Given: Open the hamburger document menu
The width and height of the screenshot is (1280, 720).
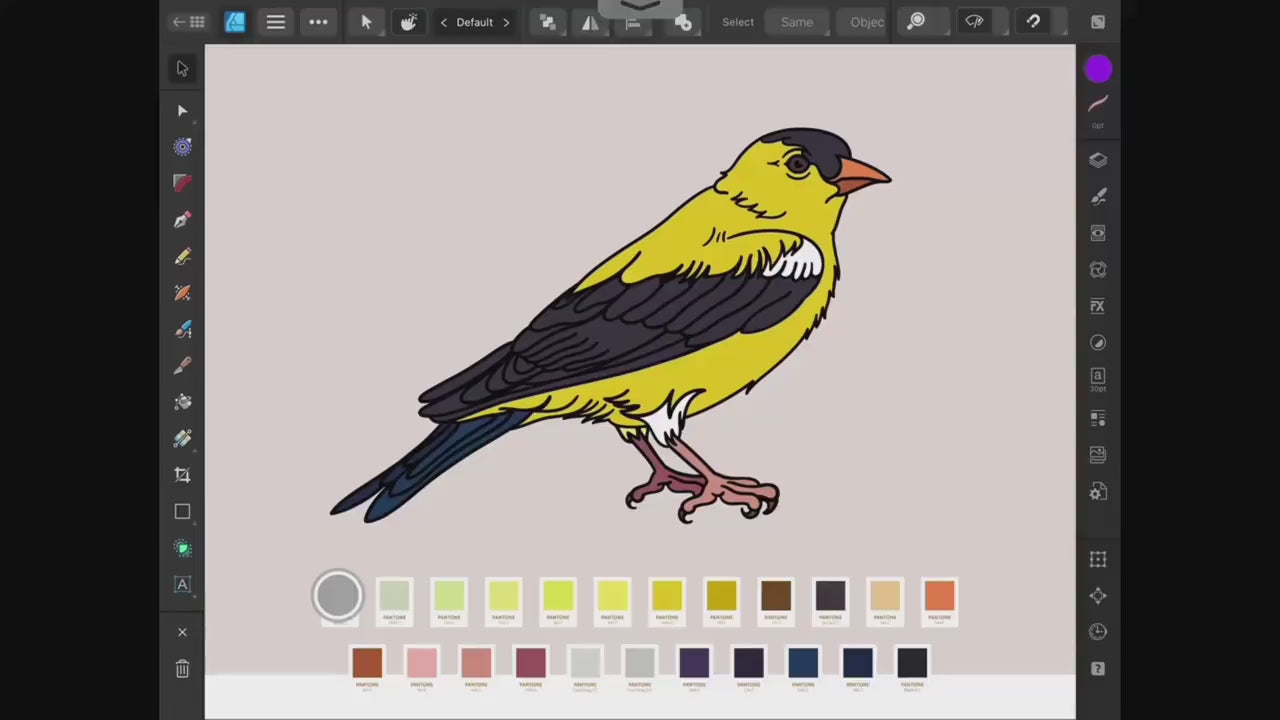Looking at the screenshot, I should [x=276, y=22].
